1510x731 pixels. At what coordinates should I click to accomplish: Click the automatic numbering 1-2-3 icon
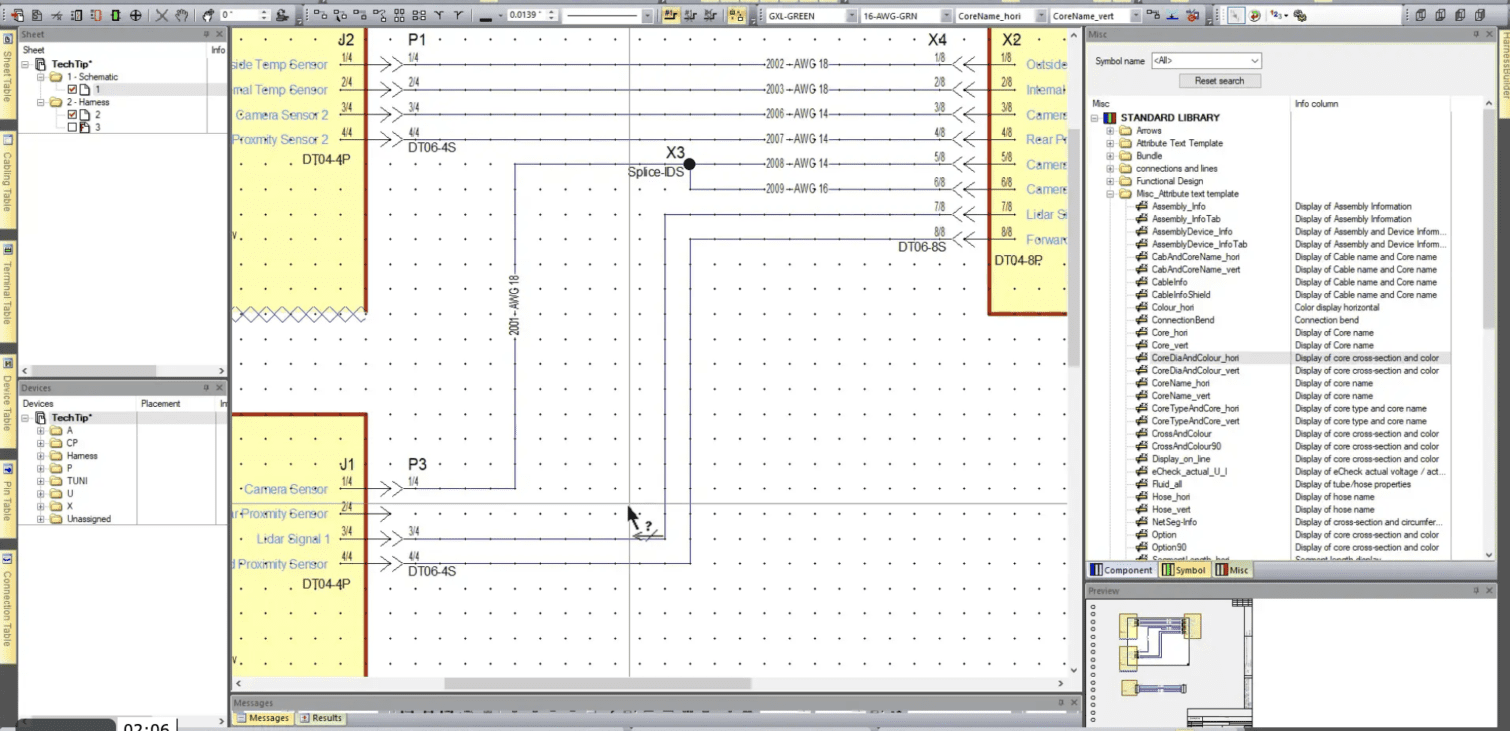[1275, 15]
